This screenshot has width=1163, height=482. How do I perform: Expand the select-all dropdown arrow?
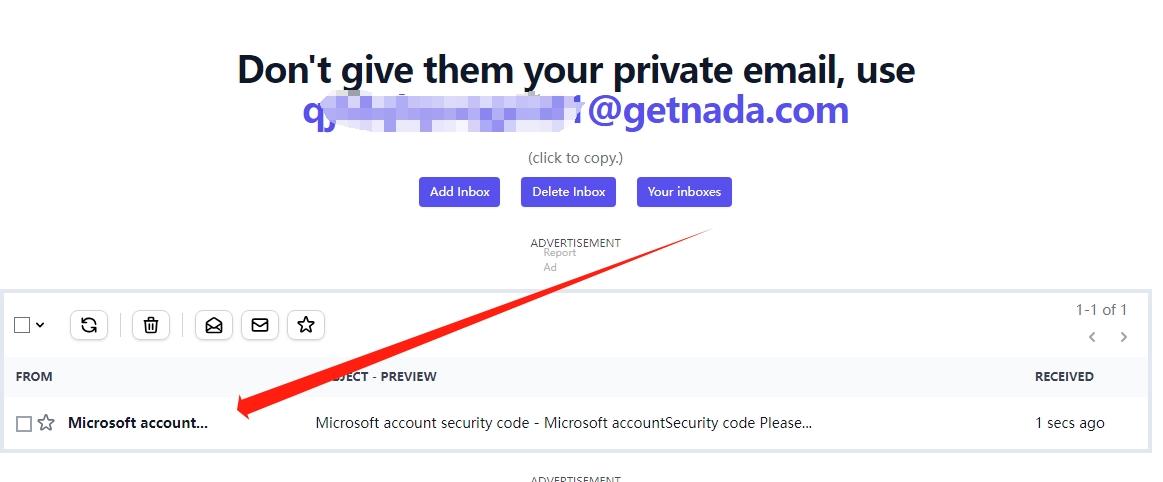pos(40,325)
